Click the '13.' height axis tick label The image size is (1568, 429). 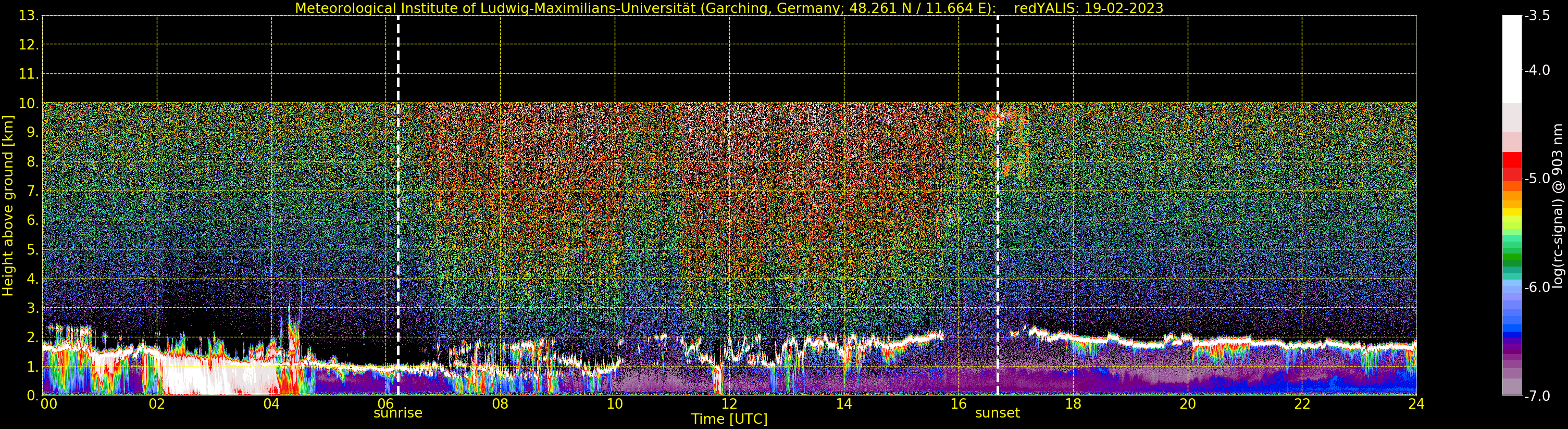click(29, 16)
